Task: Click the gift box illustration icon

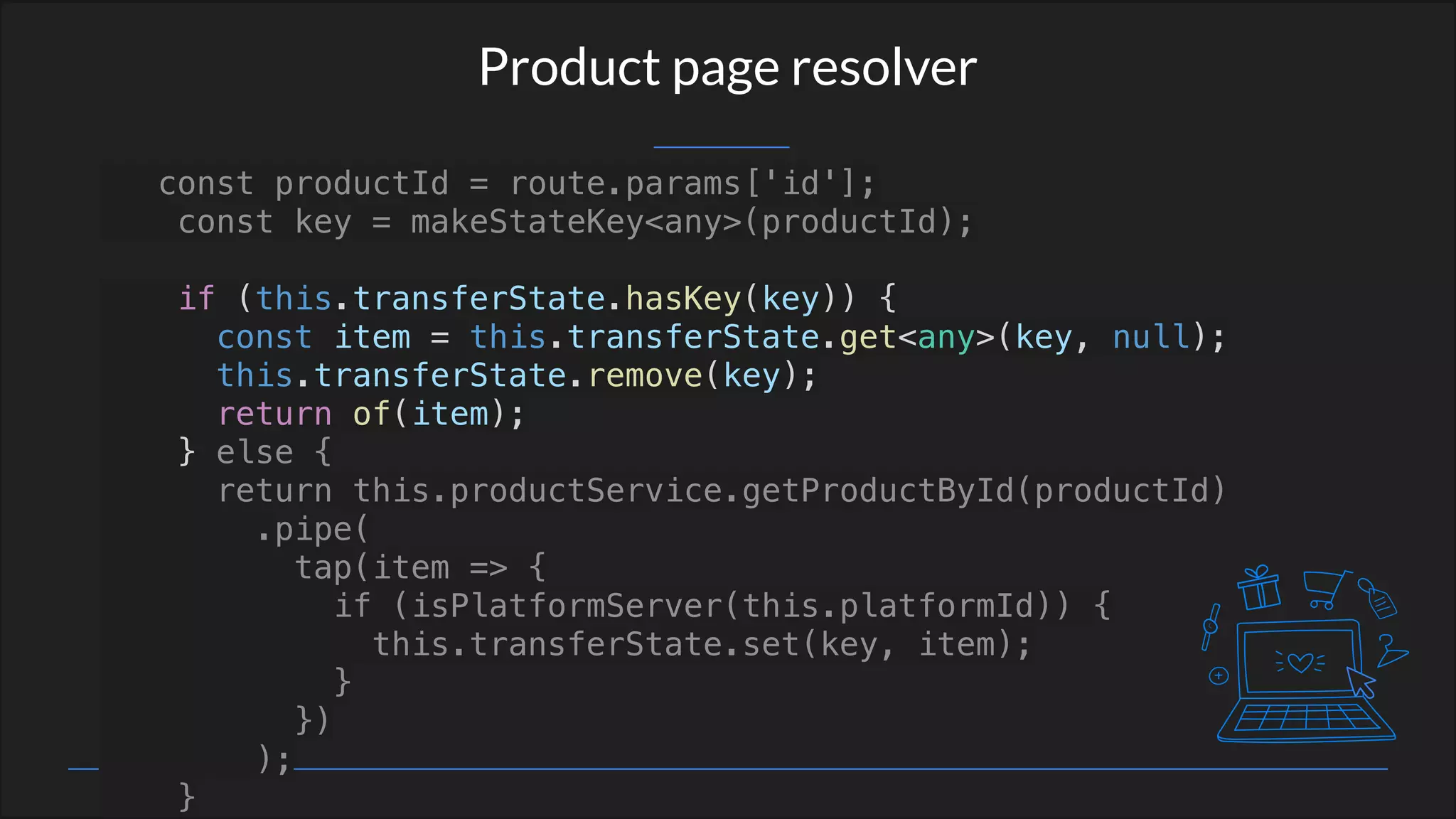Action: pos(1258,588)
